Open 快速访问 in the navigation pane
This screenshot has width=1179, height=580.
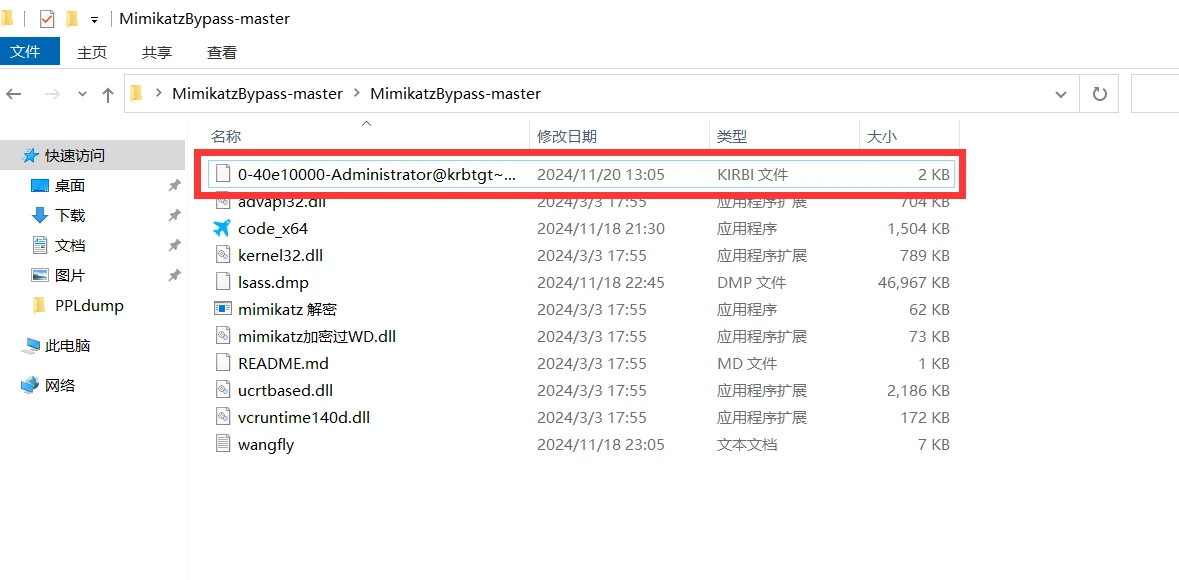pyautogui.click(x=74, y=156)
